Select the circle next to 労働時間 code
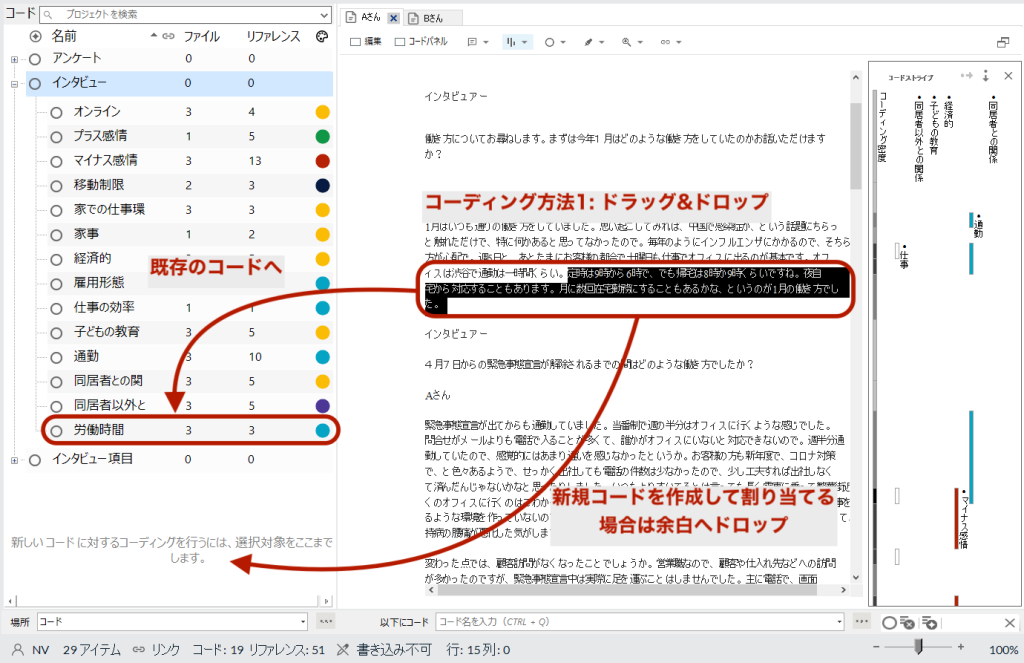 56,430
